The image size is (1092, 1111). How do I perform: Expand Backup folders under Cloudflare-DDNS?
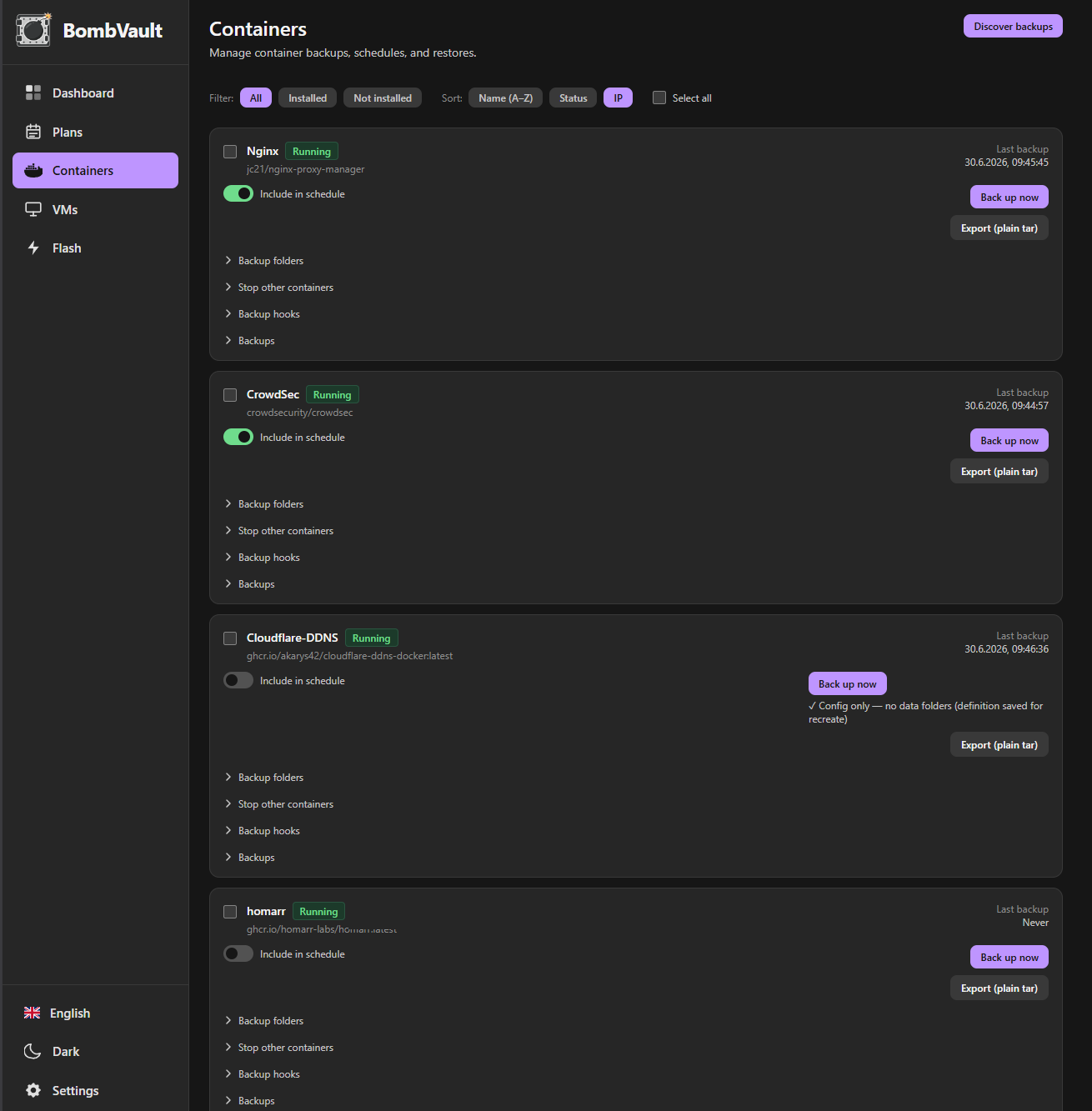coord(264,778)
